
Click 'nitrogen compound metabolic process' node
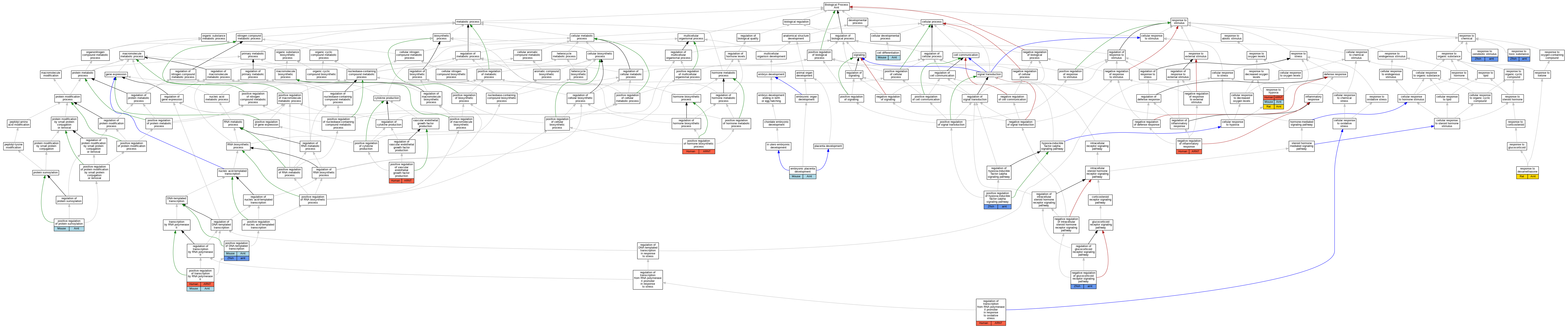click(249, 37)
